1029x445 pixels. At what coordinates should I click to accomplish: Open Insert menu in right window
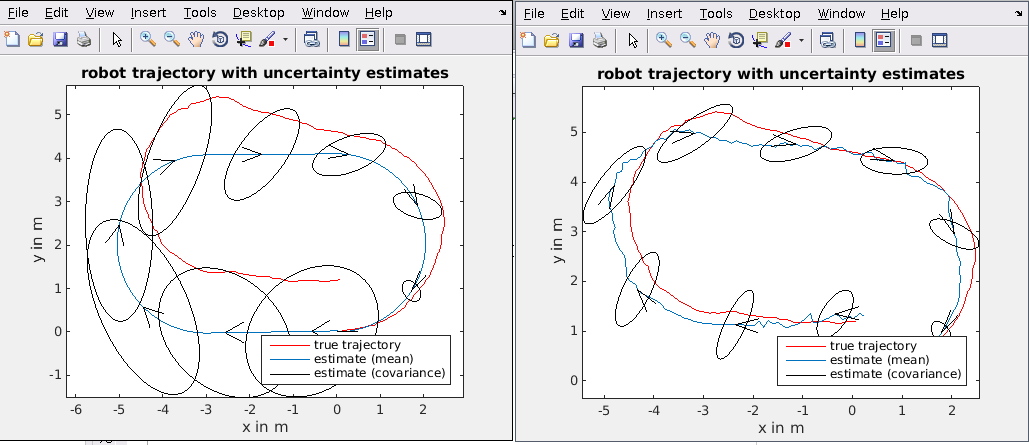coord(664,13)
